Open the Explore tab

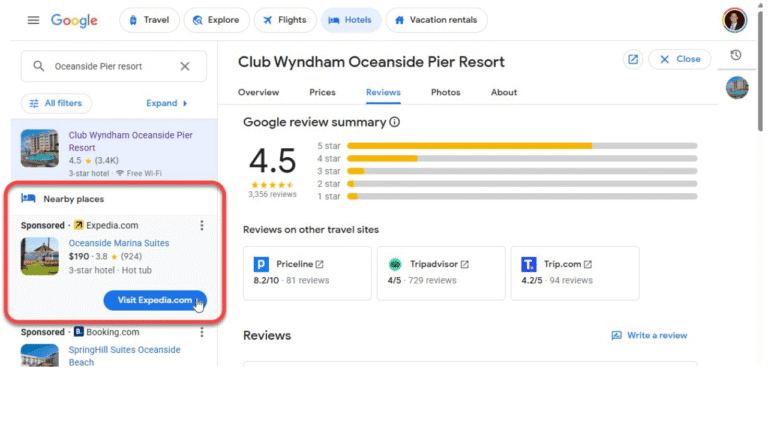tap(216, 20)
